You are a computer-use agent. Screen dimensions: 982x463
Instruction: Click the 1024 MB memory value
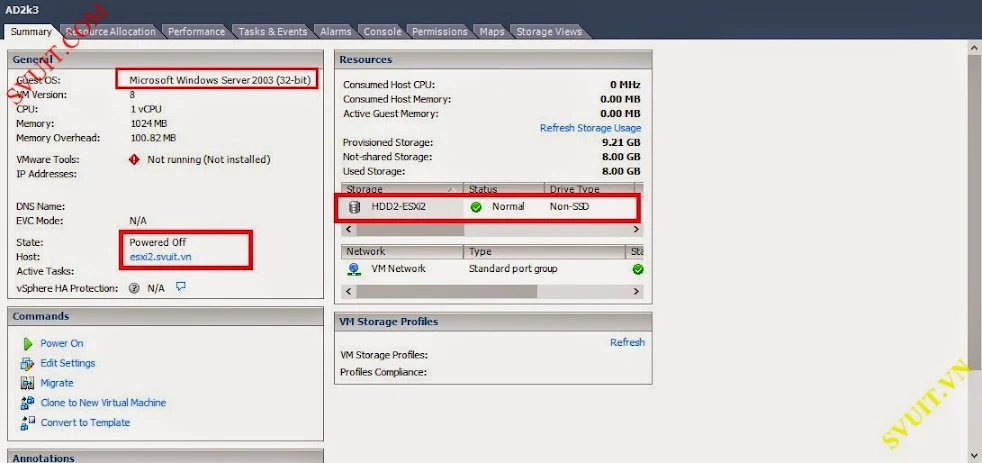click(x=148, y=123)
